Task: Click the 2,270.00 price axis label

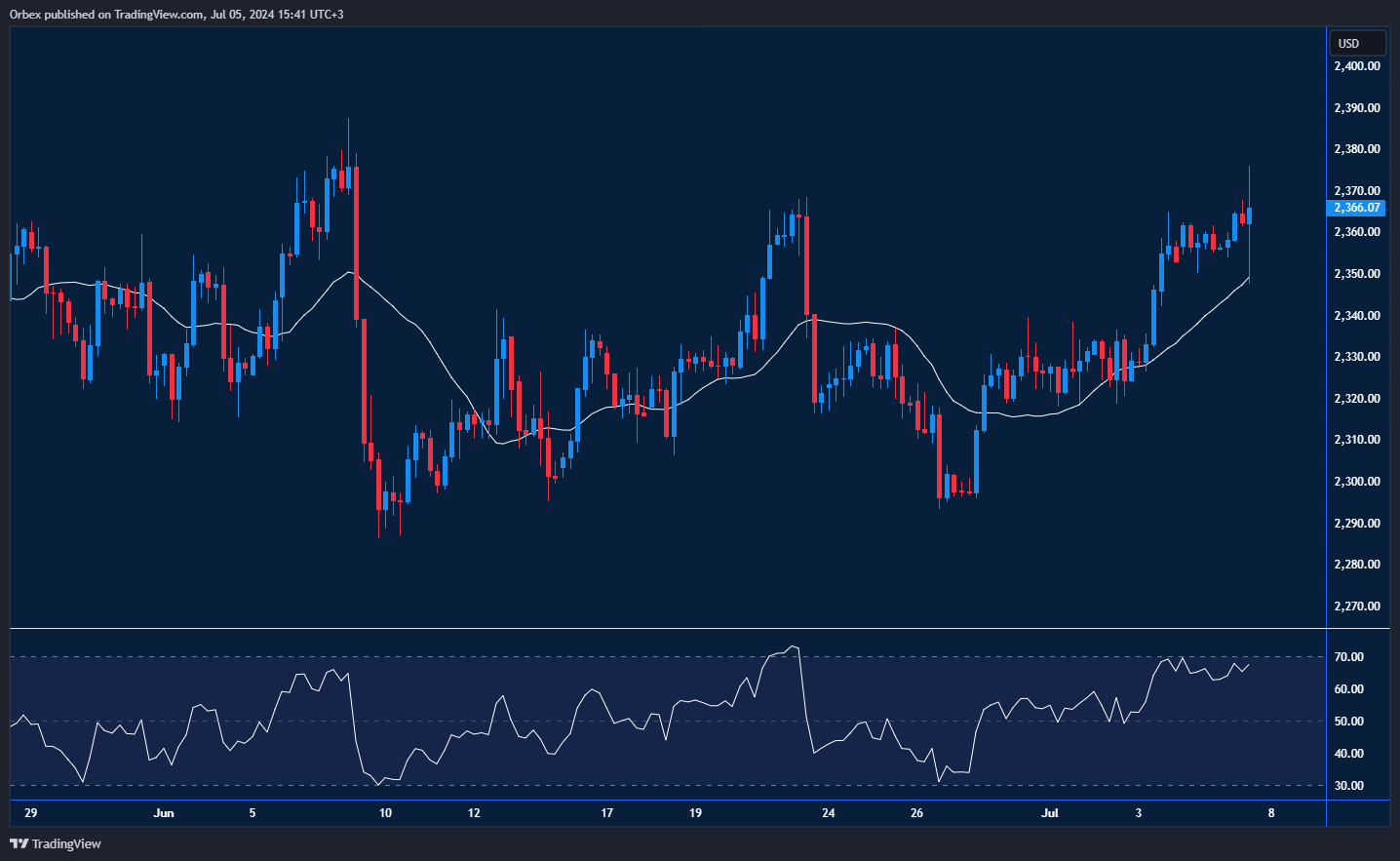Action: (1356, 607)
